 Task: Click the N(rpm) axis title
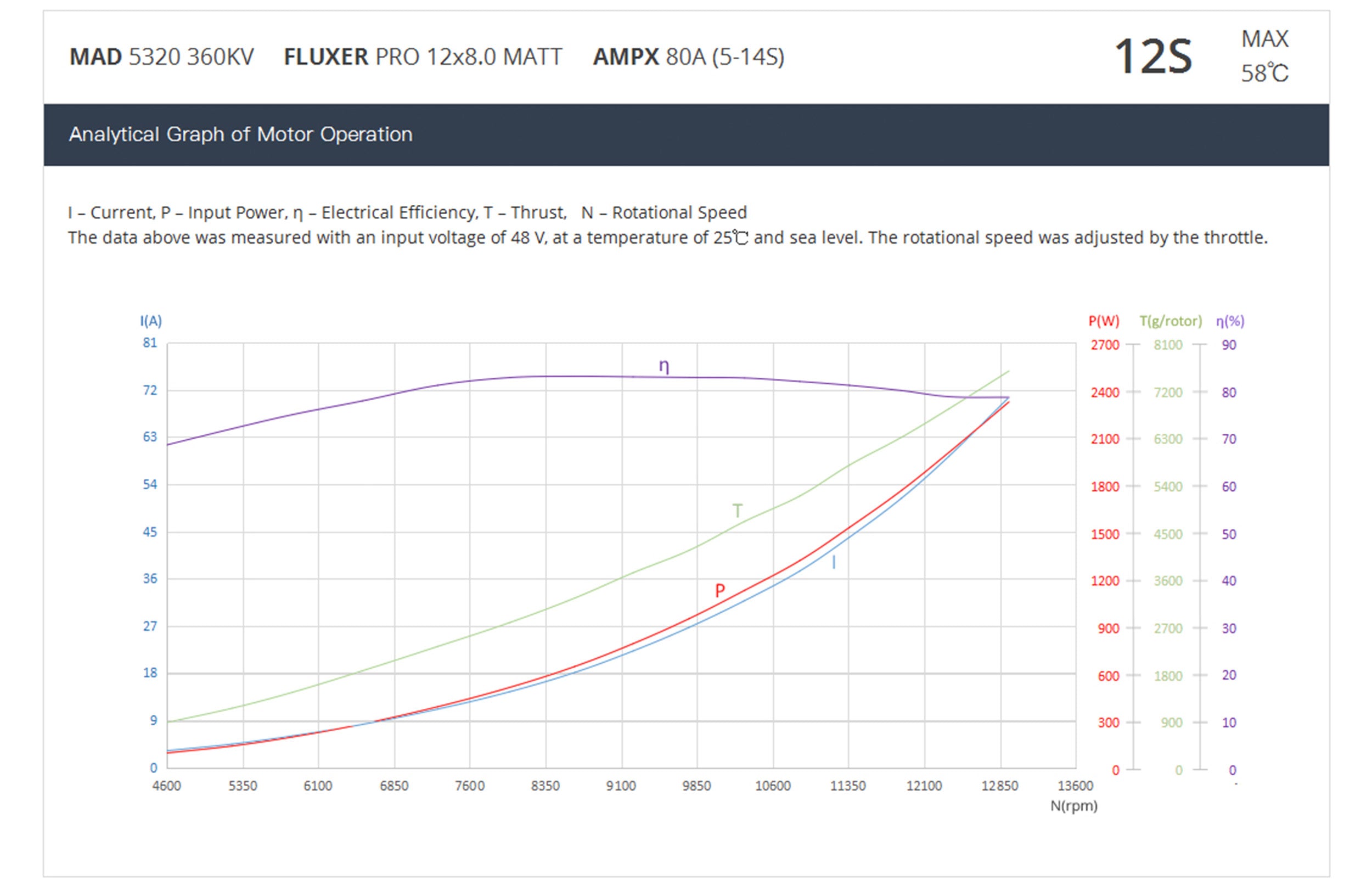[1073, 806]
